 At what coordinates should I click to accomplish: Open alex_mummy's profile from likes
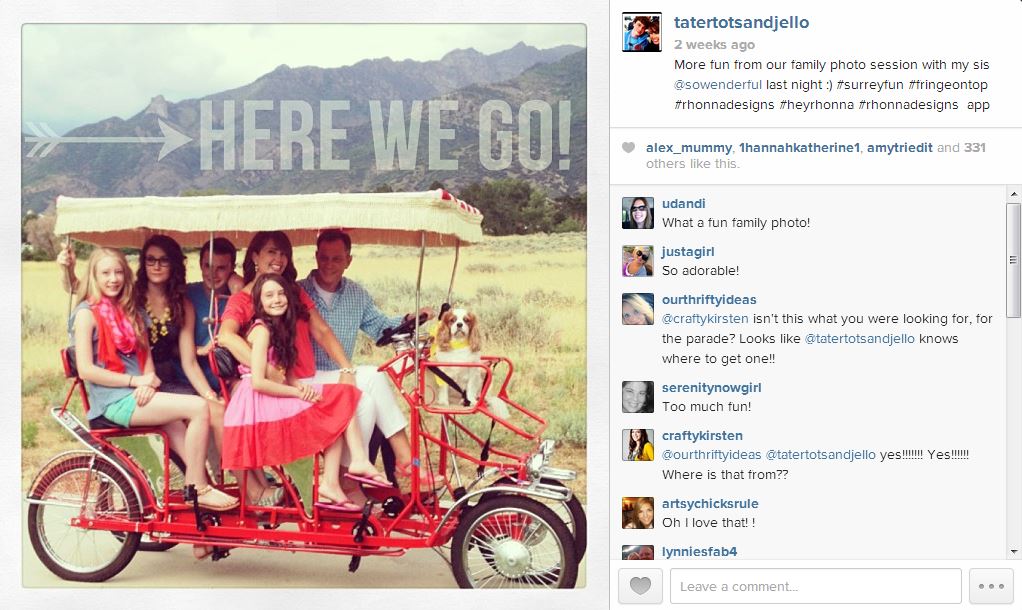[x=688, y=148]
